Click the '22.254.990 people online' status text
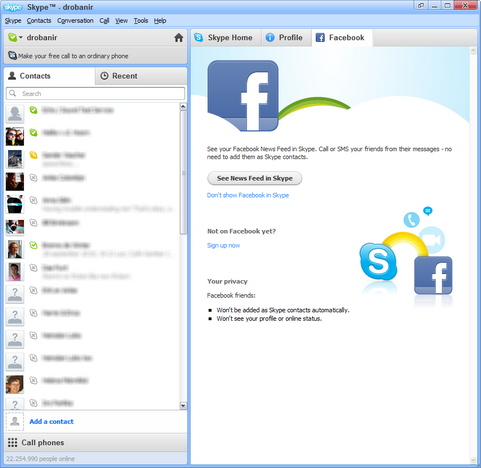Screen dimensions: 481x468 pyautogui.click(x=40, y=459)
